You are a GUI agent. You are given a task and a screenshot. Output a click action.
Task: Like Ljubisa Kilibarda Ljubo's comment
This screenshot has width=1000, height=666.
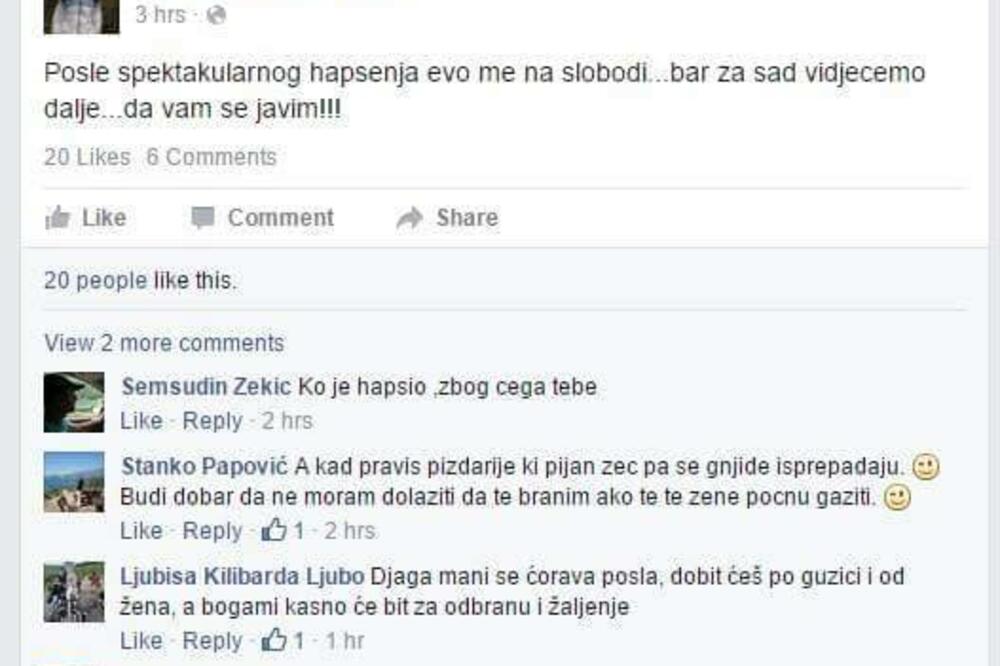pos(141,641)
